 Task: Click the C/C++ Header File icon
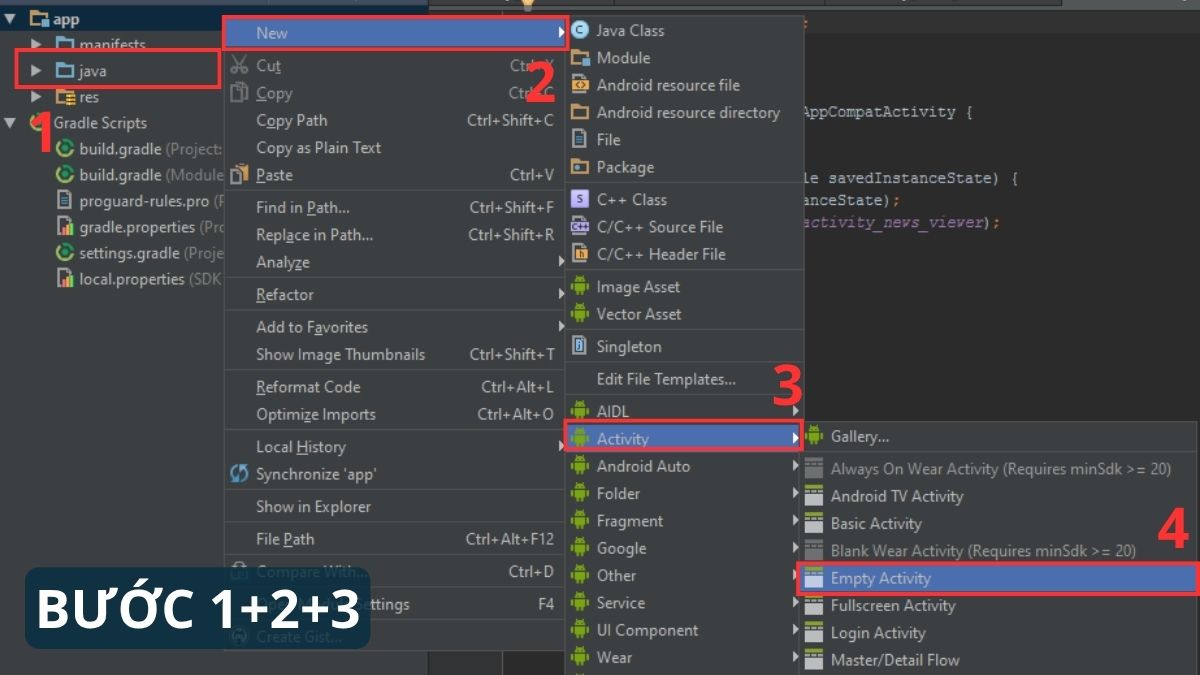click(580, 254)
